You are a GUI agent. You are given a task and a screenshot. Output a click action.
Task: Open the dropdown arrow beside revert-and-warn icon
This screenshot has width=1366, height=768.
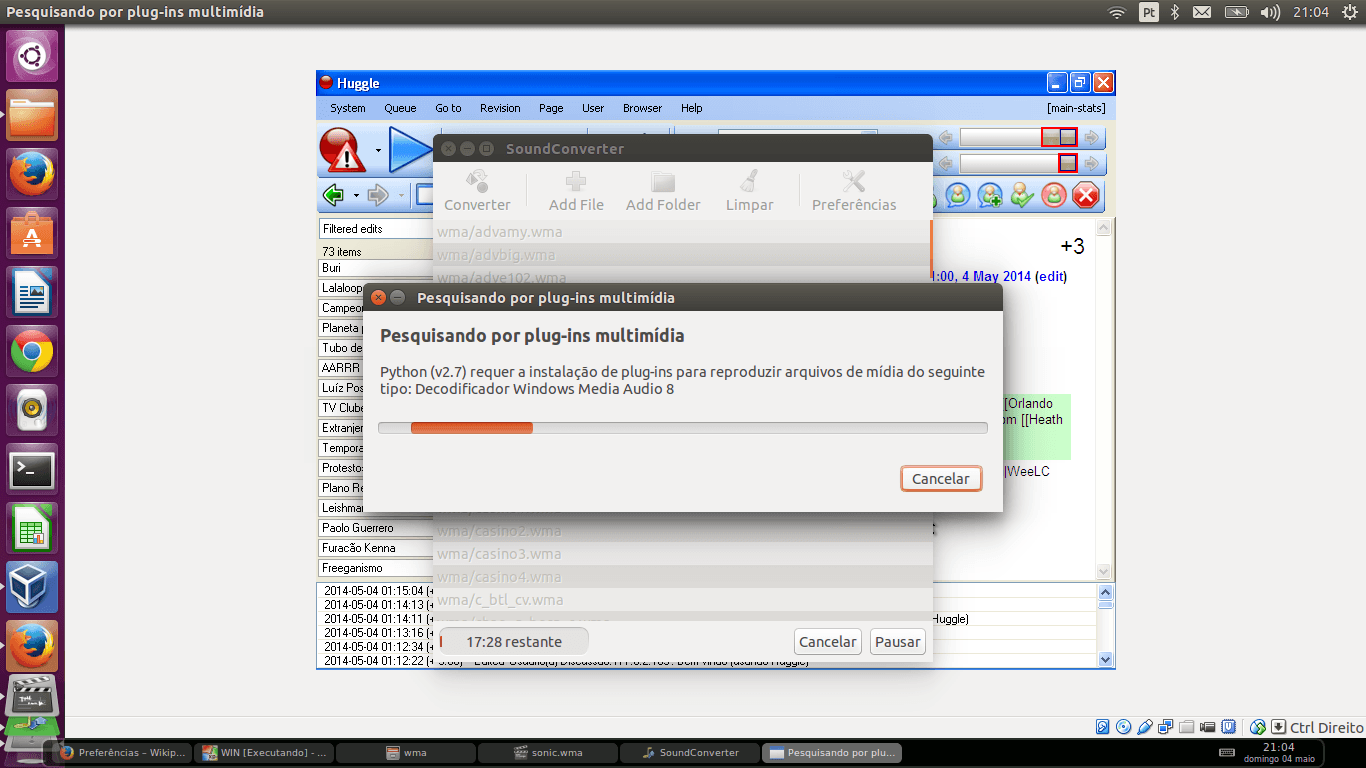pos(378,151)
